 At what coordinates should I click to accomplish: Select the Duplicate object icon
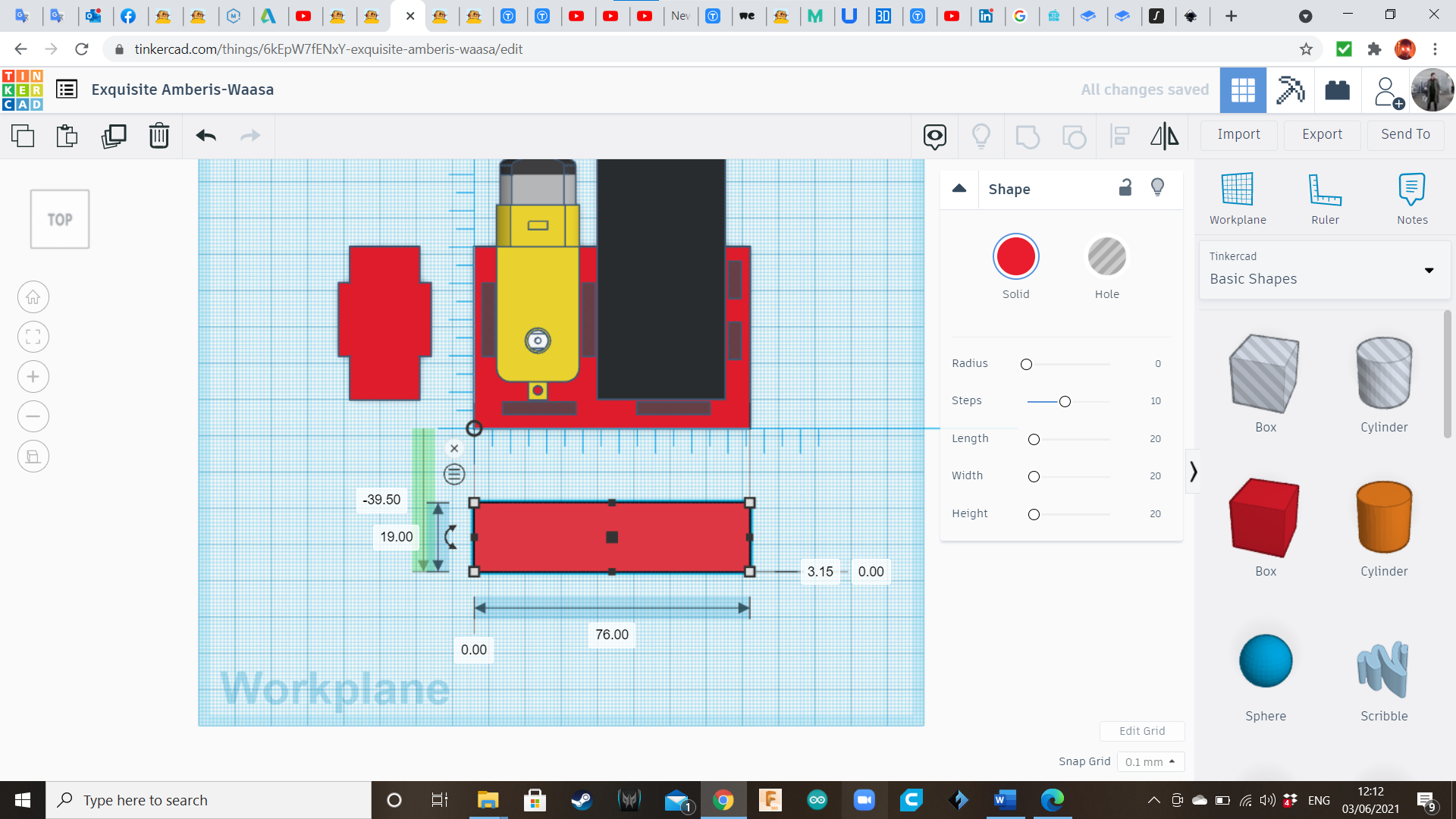pyautogui.click(x=113, y=136)
